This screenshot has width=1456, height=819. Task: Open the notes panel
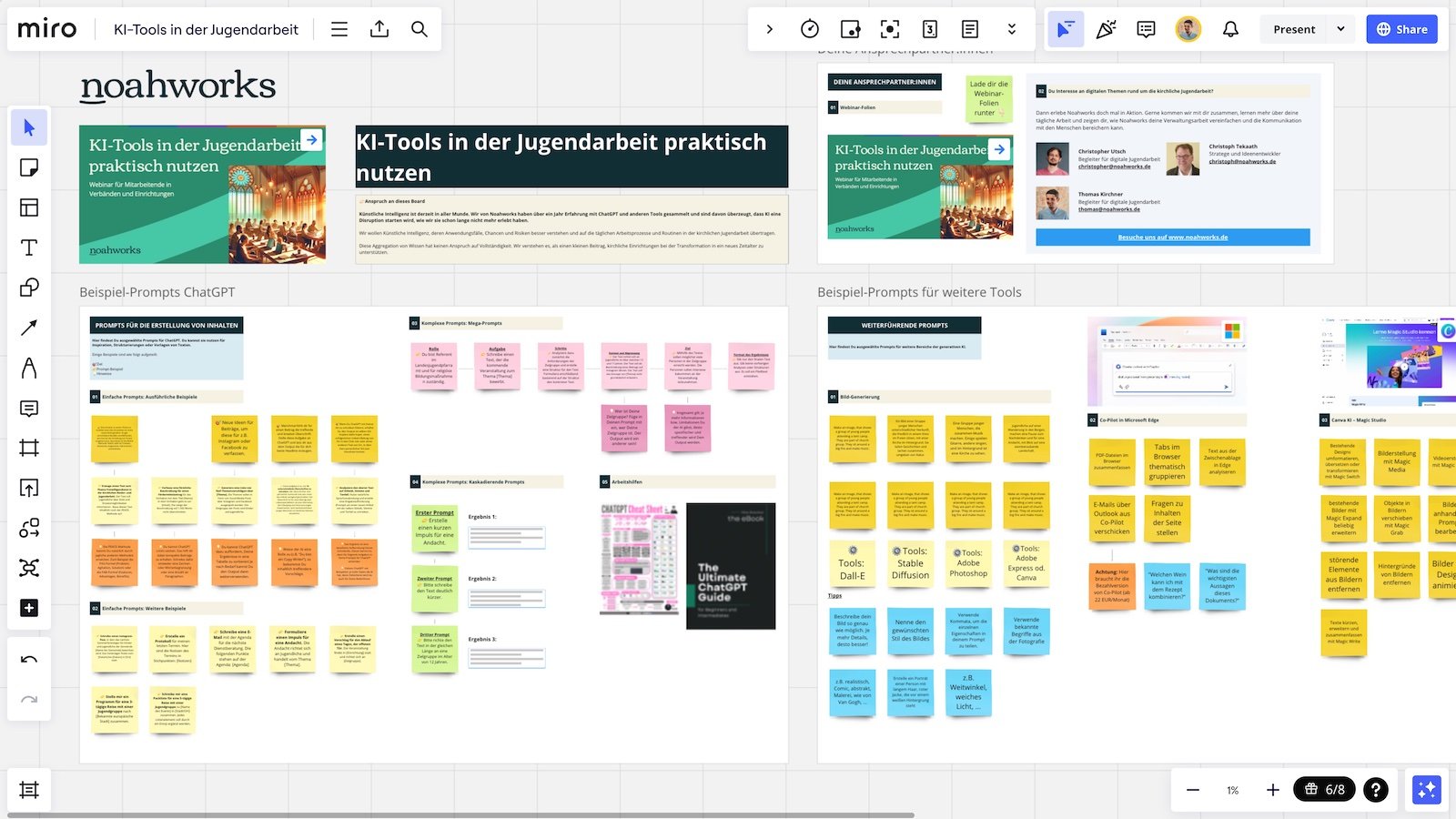pyautogui.click(x=970, y=29)
